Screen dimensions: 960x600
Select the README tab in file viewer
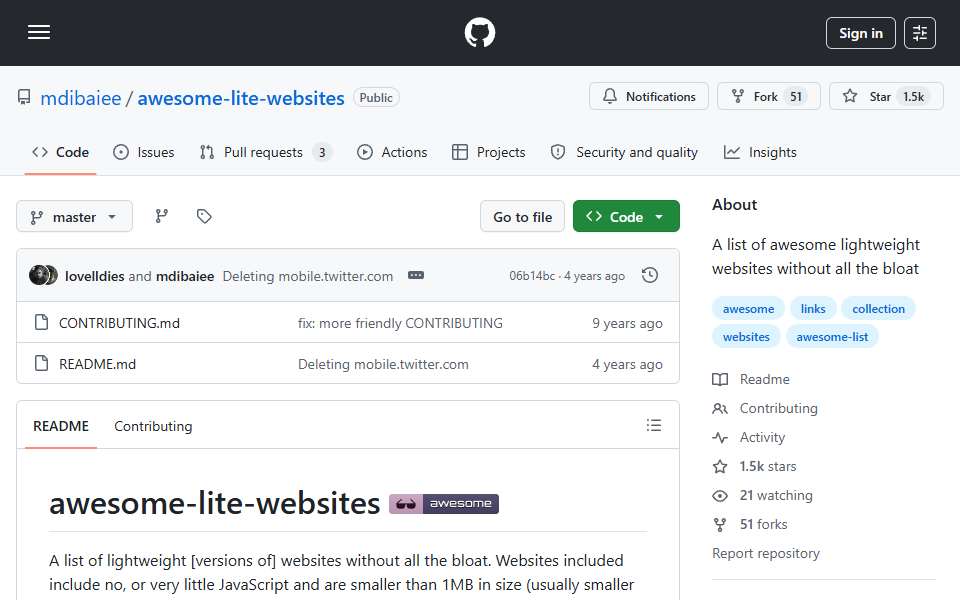pyautogui.click(x=61, y=426)
